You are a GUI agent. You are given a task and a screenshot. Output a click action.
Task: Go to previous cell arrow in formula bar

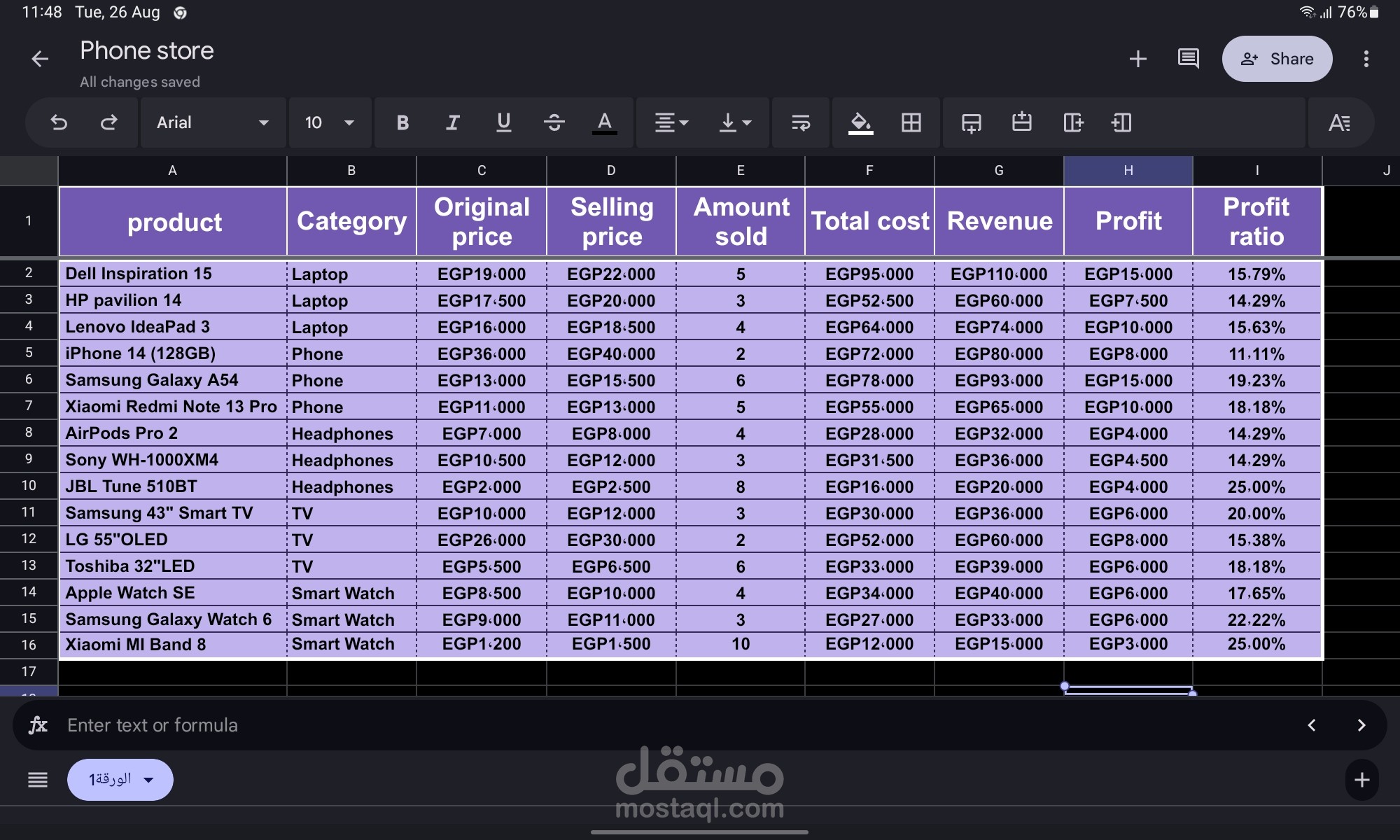tap(1312, 725)
